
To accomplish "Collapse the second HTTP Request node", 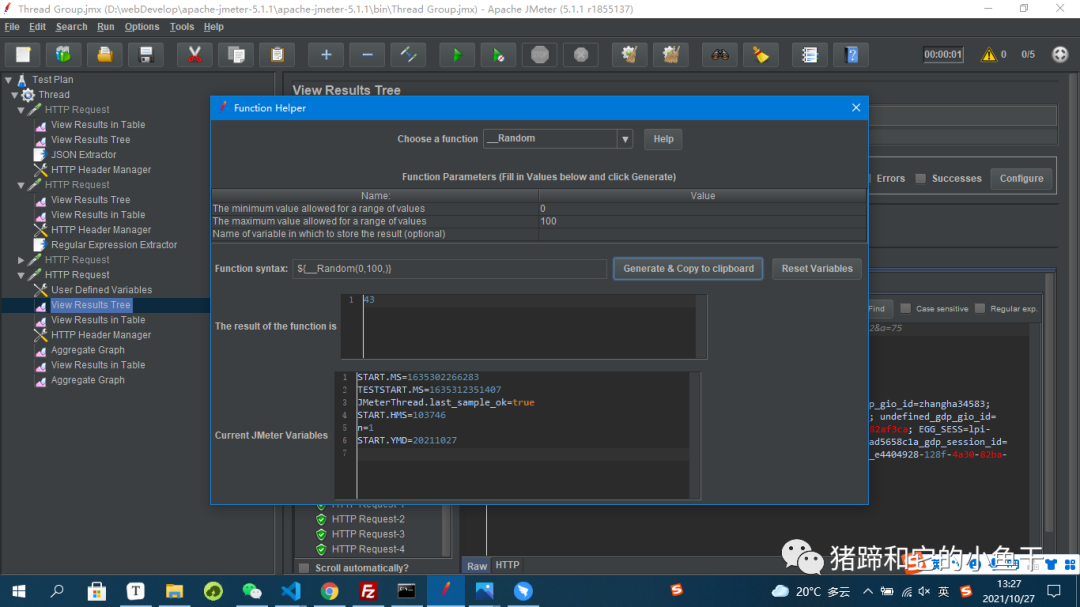I will (x=21, y=185).
